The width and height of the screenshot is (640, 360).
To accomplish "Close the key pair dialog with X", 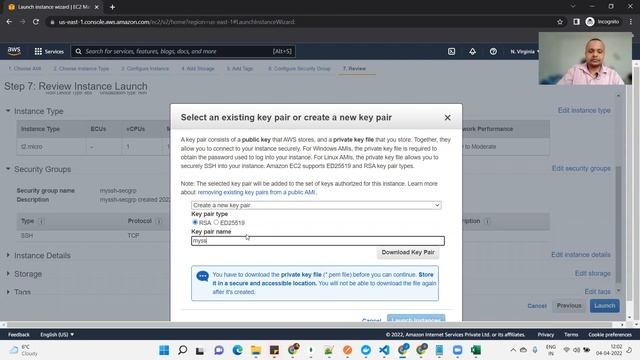I will (x=447, y=118).
